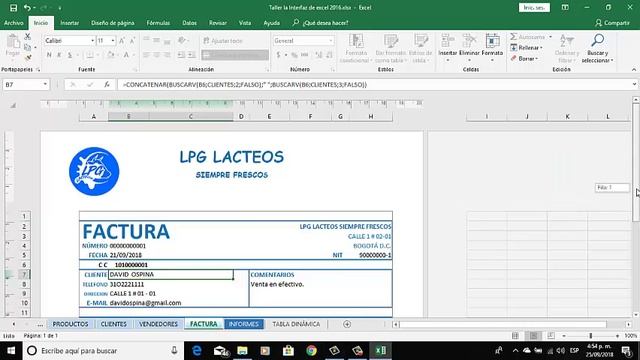
Task: Select the CLIENTES sheet tab
Action: (x=113, y=324)
